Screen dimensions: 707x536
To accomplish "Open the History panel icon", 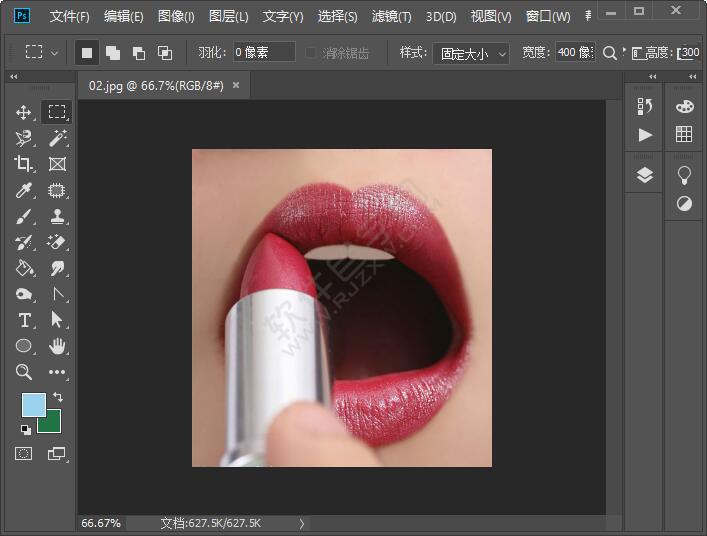I will (x=645, y=107).
